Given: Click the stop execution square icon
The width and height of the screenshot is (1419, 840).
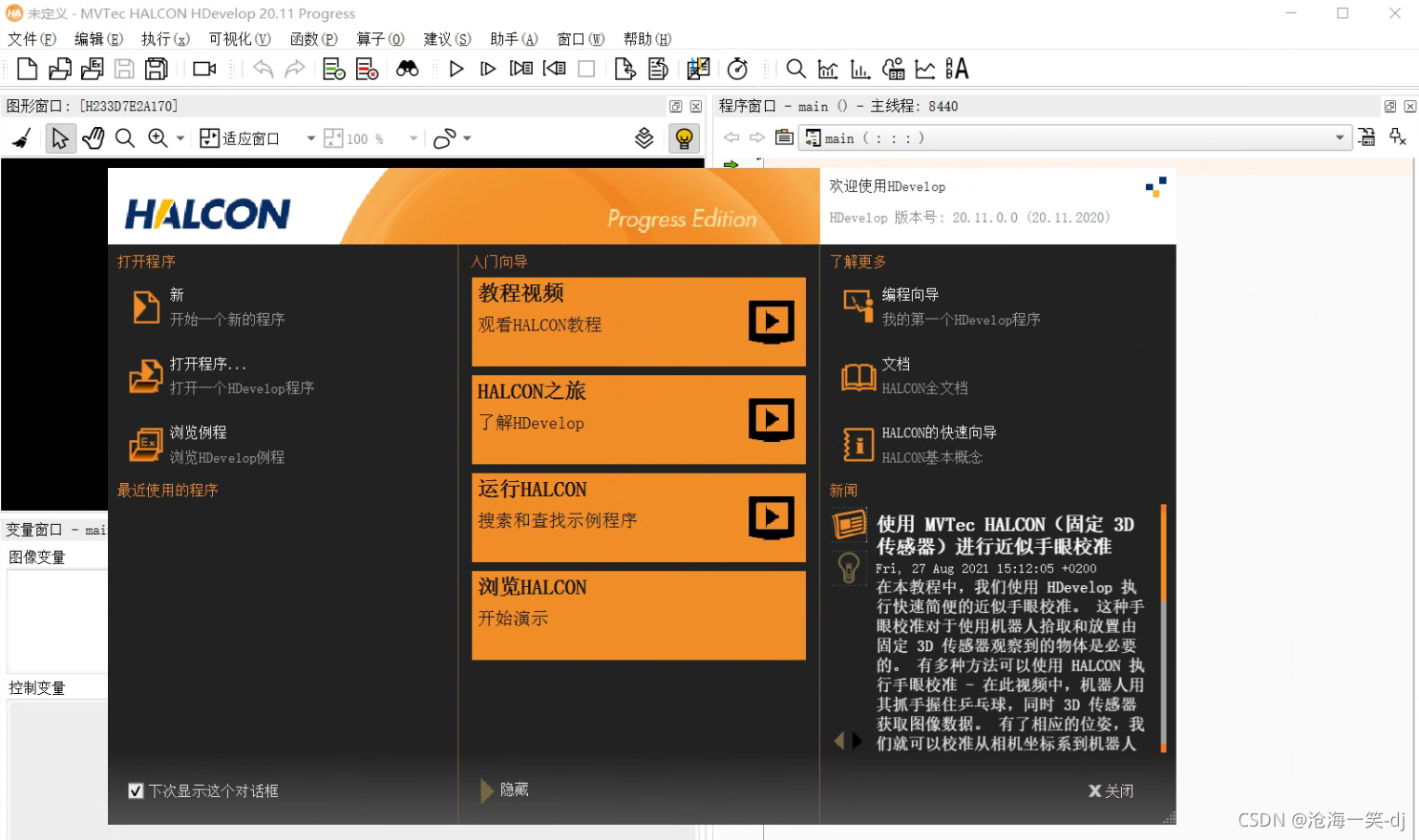Looking at the screenshot, I should pyautogui.click(x=586, y=69).
